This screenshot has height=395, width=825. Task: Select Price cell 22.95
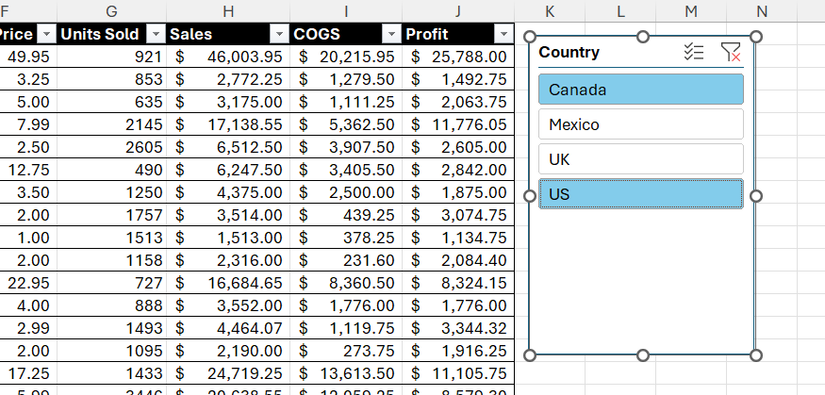coord(28,283)
